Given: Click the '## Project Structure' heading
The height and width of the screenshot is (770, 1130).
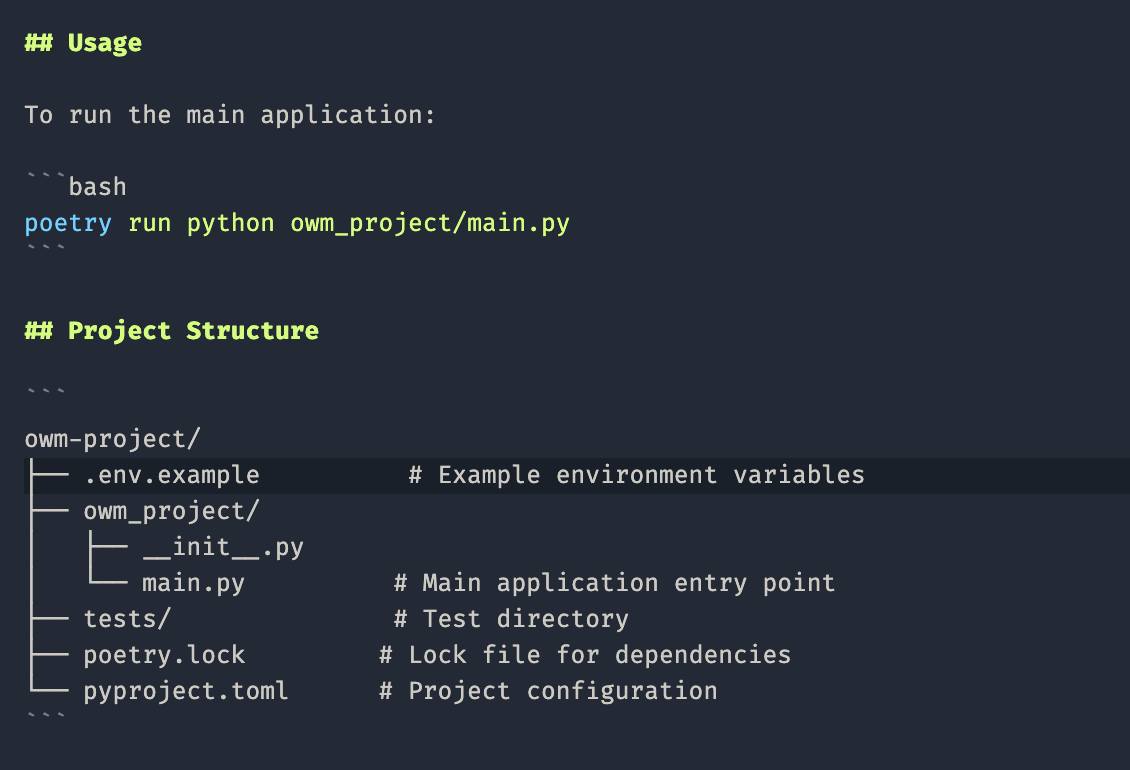Looking at the screenshot, I should tap(172, 331).
